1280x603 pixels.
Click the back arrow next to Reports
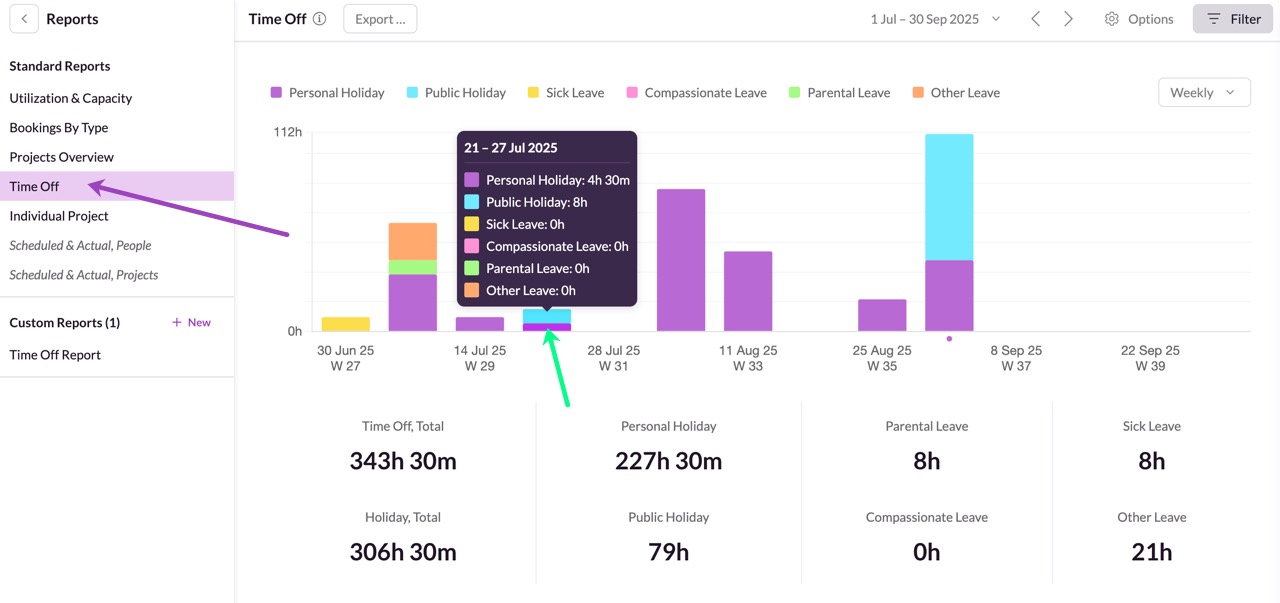click(x=24, y=19)
